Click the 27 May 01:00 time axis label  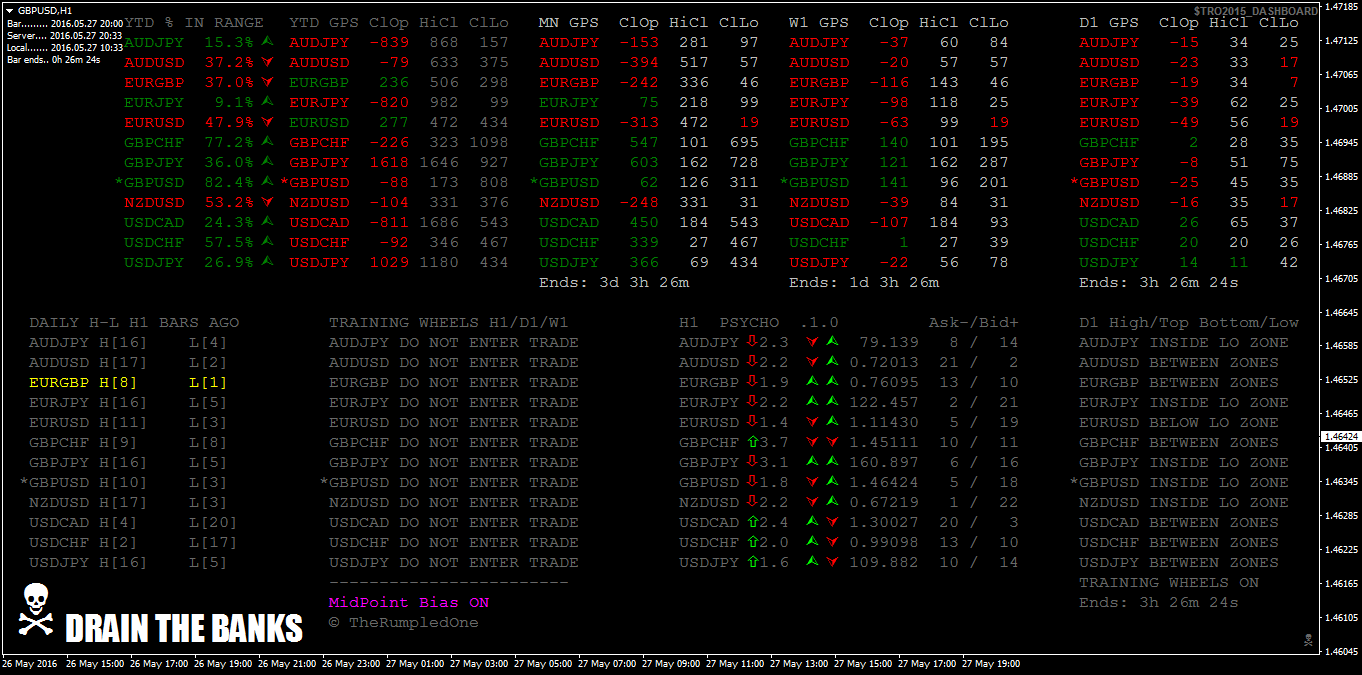[x=416, y=664]
